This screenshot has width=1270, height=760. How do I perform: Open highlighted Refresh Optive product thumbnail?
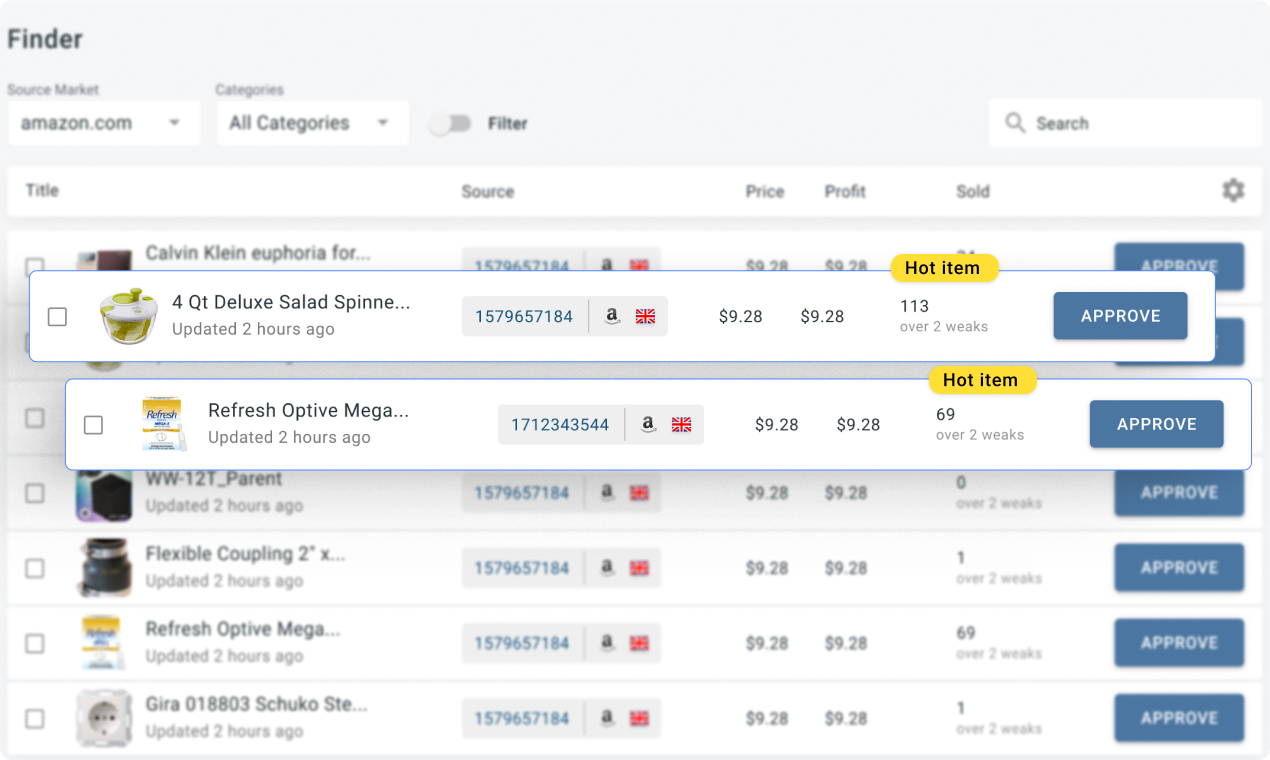[x=162, y=424]
